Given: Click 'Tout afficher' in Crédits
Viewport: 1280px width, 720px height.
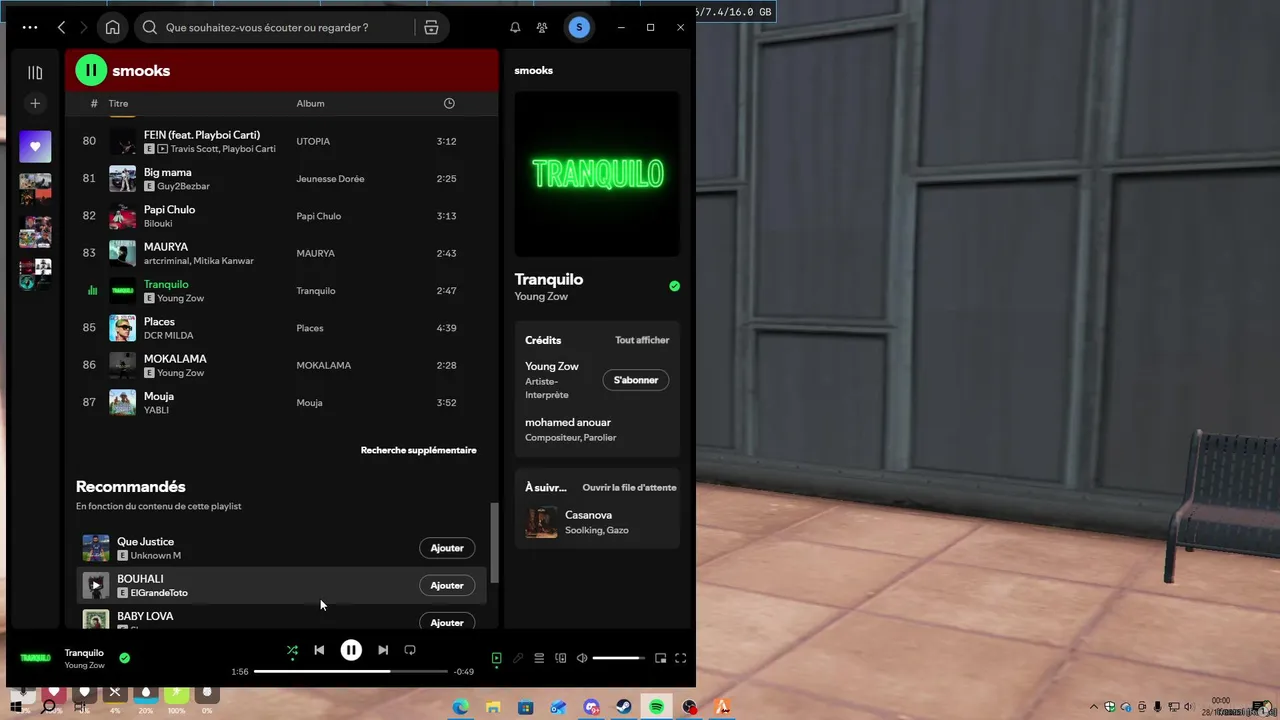Looking at the screenshot, I should [x=642, y=340].
